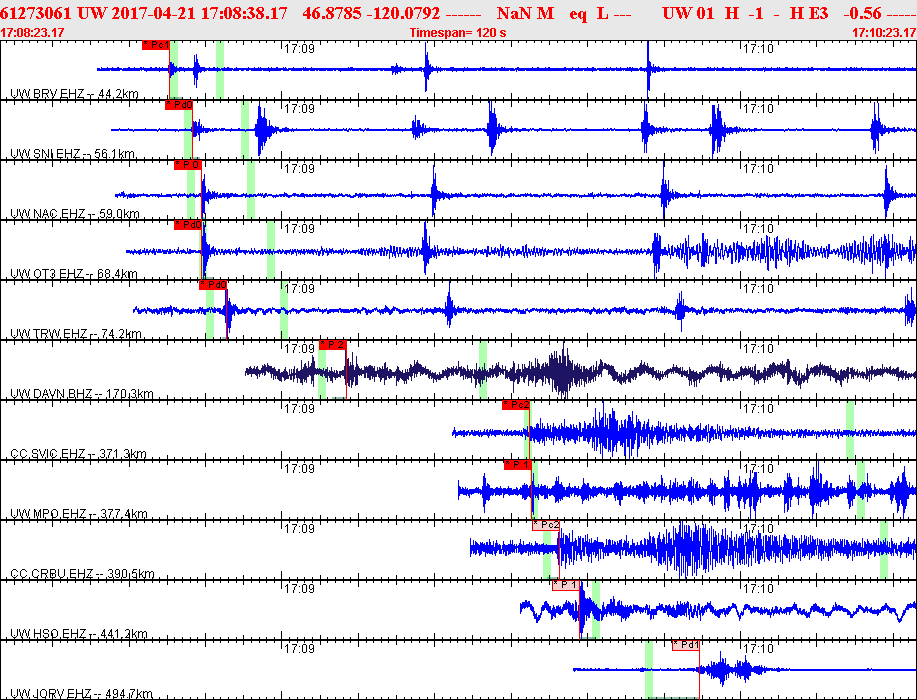Image resolution: width=917 pixels, height=700 pixels.
Task: Click station label UW OT3 EHZ 68.4km
Action: point(74,274)
